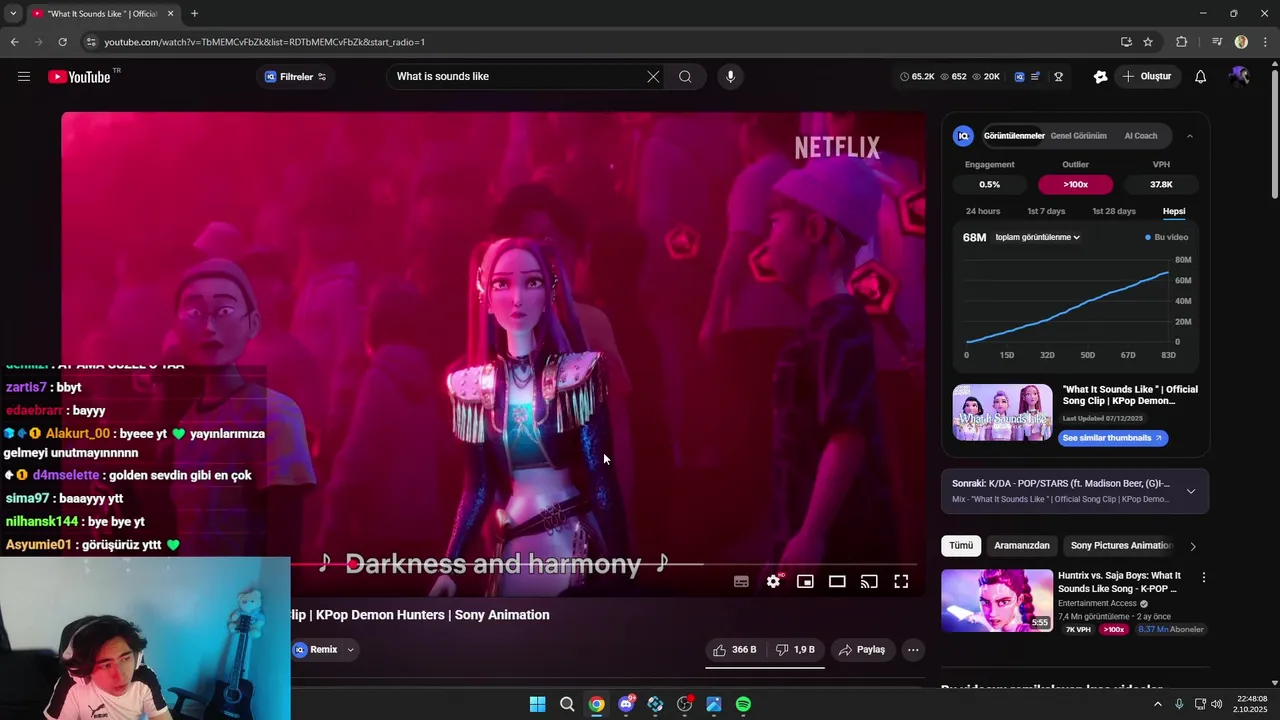The height and width of the screenshot is (720, 1280).
Task: Switch to the Genel Görünüm tab
Action: (1078, 136)
